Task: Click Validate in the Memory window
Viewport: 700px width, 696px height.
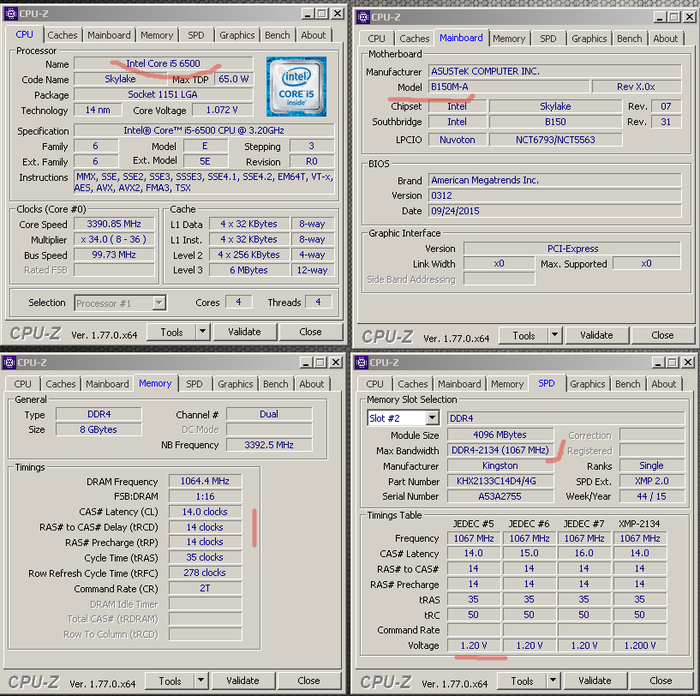Action: click(x=242, y=681)
